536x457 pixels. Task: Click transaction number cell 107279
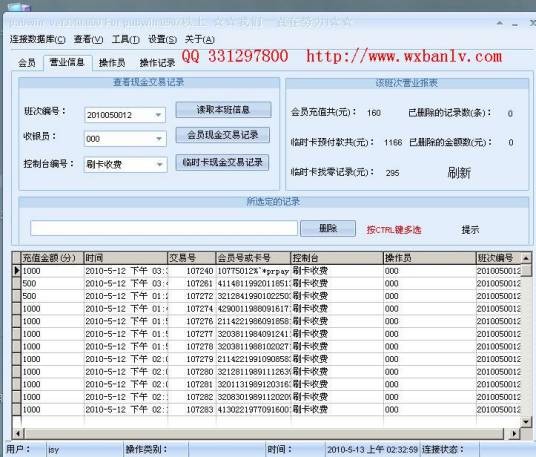click(x=192, y=359)
